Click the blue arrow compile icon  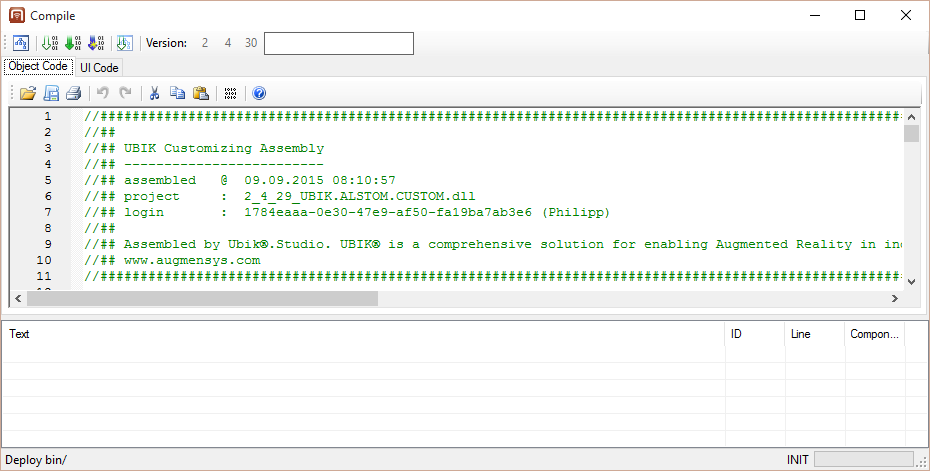point(96,43)
